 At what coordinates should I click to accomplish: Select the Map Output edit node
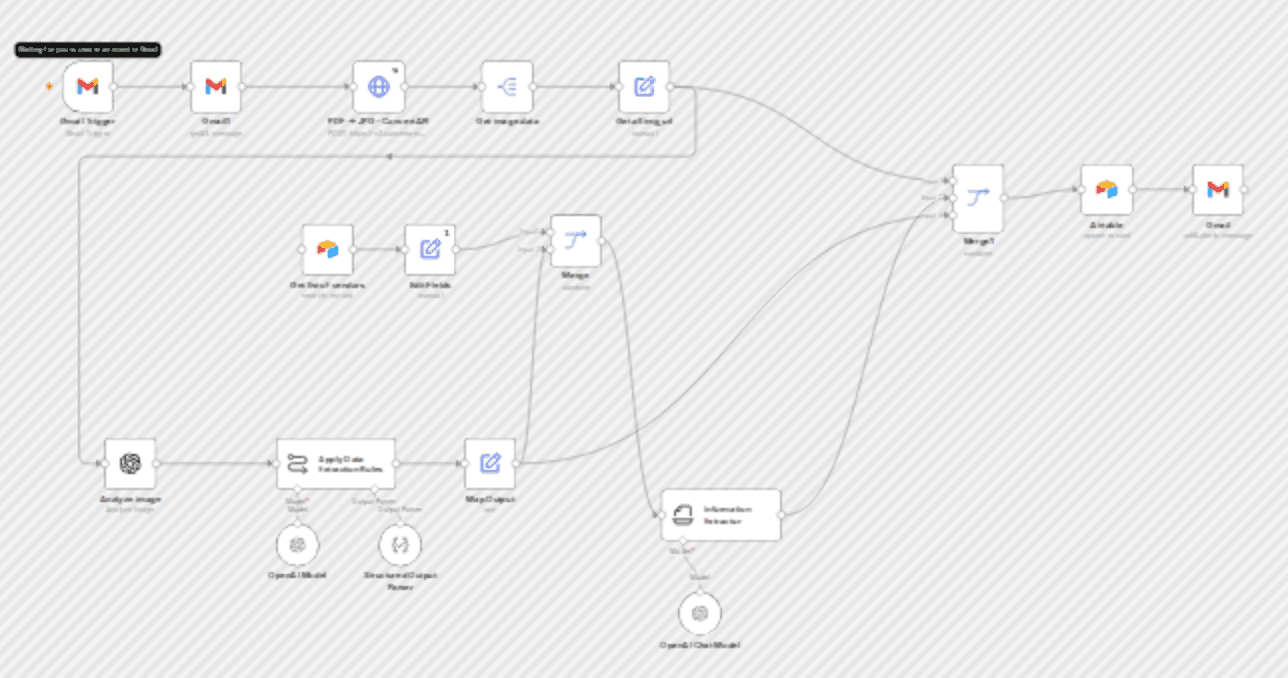pyautogui.click(x=490, y=463)
